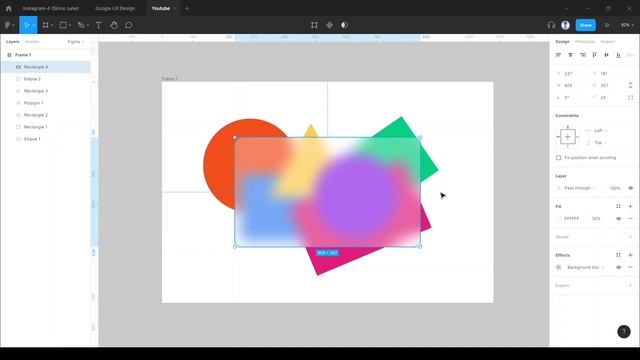The image size is (640, 360).
Task: Align right icon in Design panel
Action: [582, 55]
